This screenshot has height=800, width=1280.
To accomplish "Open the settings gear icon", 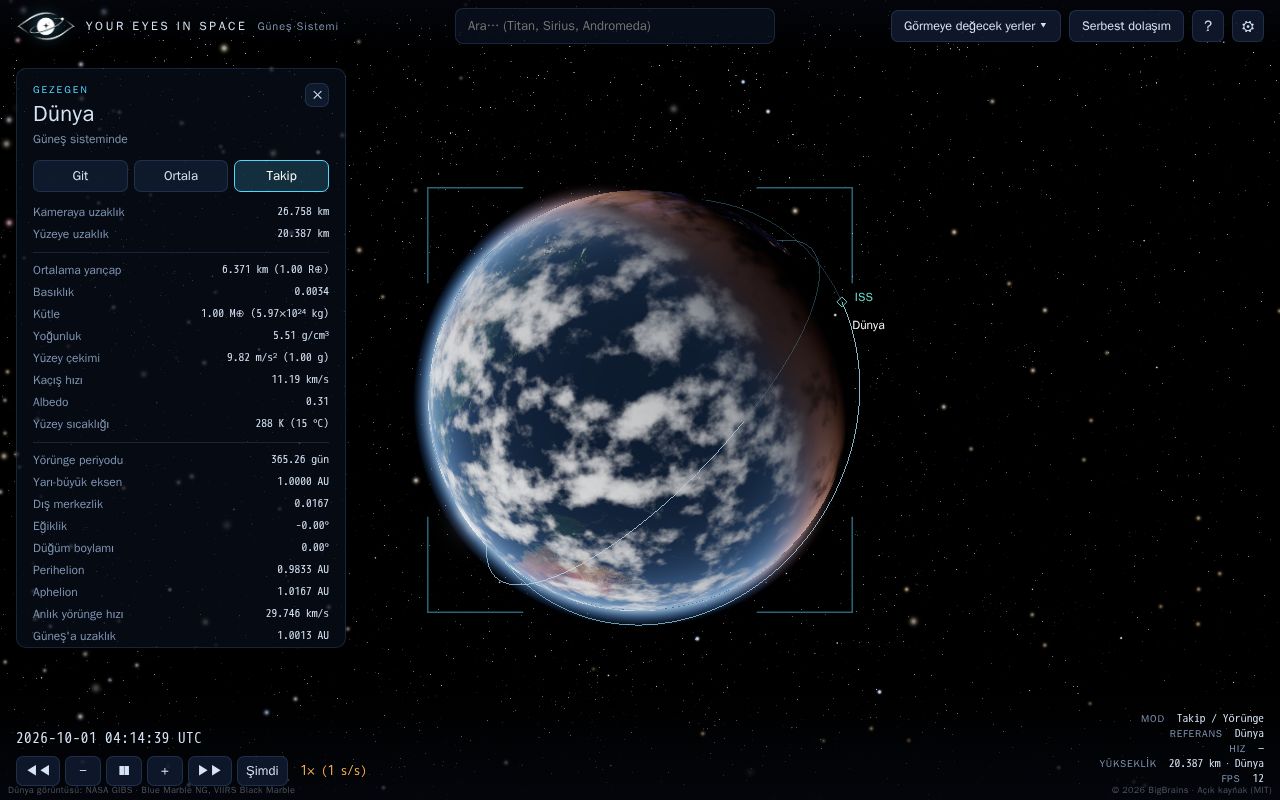I will (x=1248, y=26).
